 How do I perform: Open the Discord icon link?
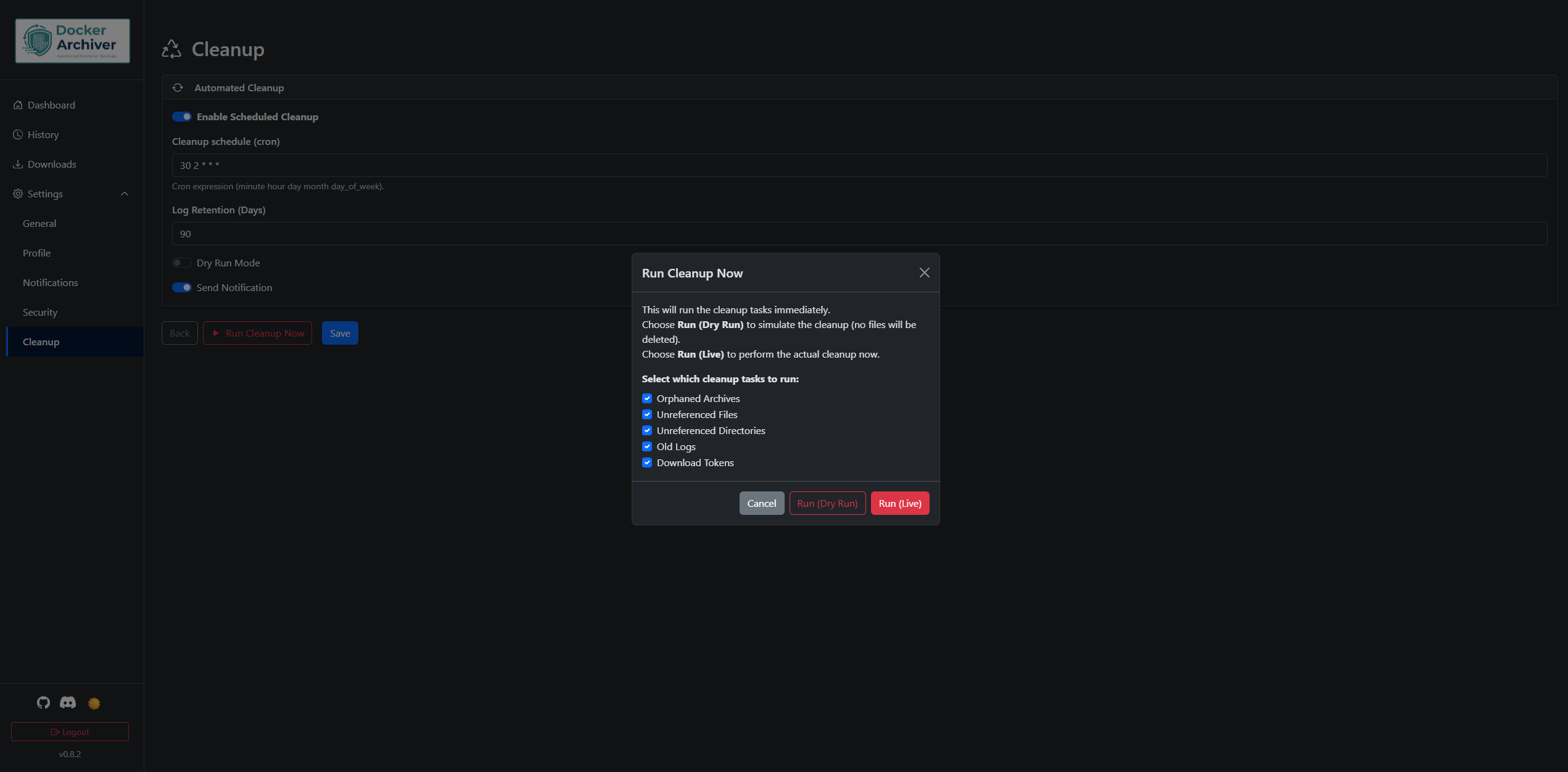coord(68,702)
